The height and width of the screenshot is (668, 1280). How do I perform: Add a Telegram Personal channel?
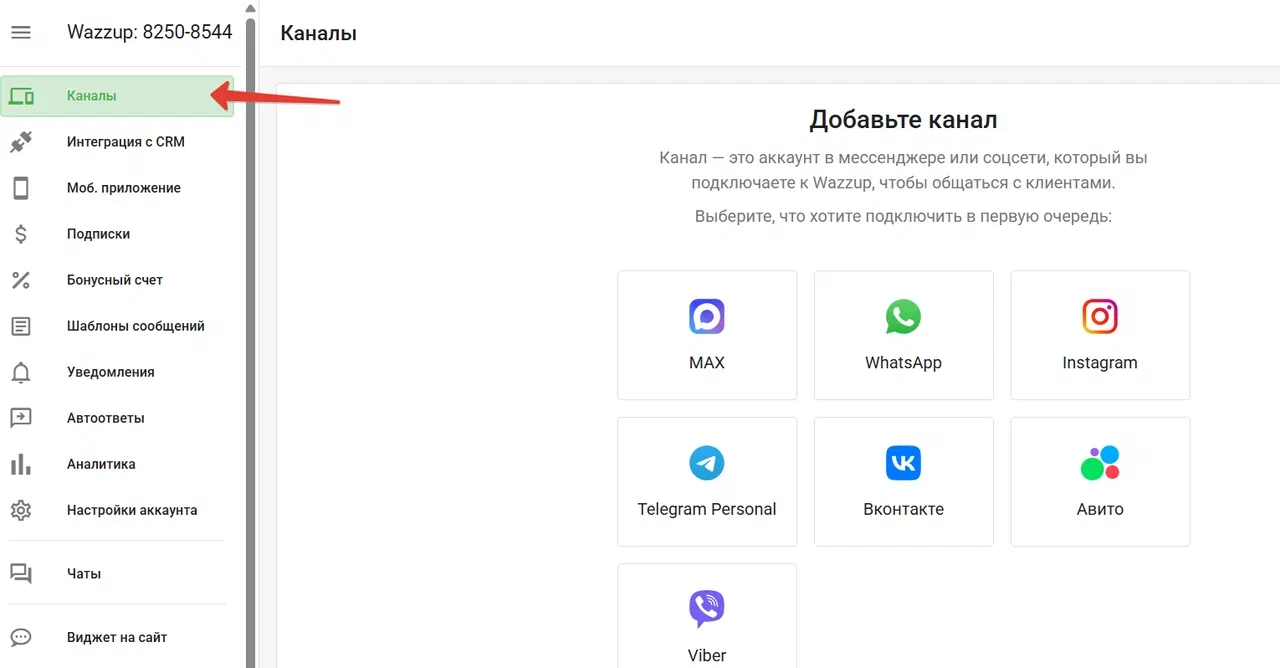click(707, 481)
